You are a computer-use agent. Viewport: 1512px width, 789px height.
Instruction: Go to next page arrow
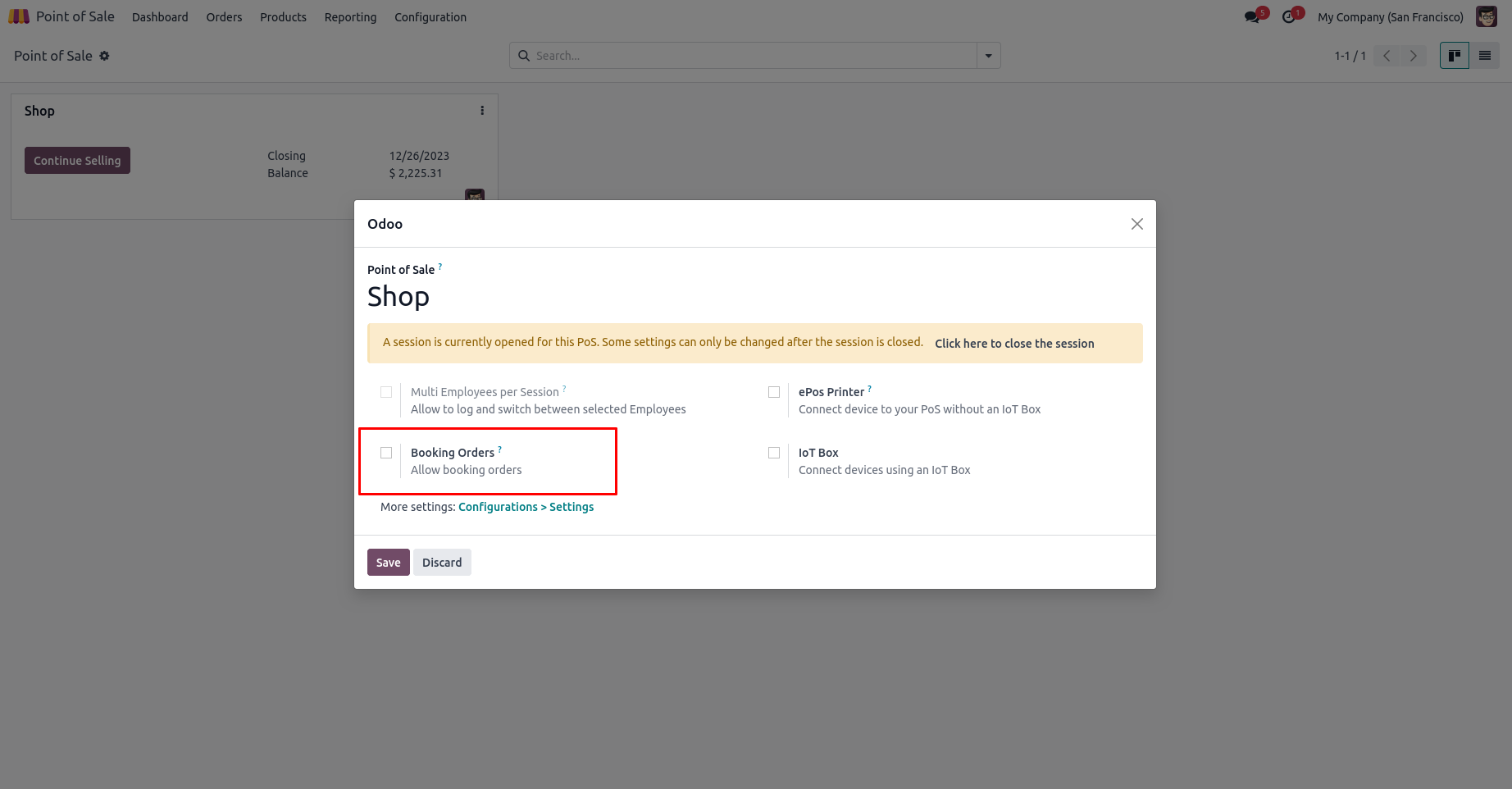(1413, 56)
